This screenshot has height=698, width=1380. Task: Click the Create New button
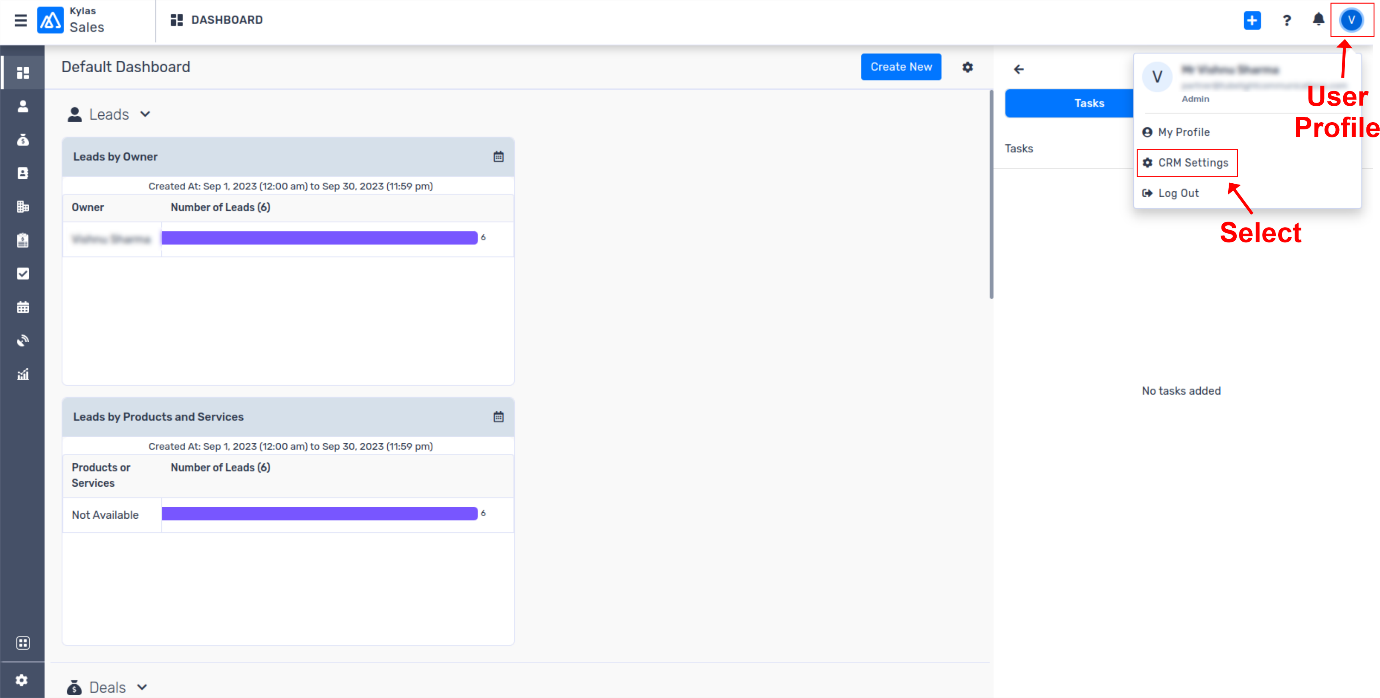pos(900,67)
